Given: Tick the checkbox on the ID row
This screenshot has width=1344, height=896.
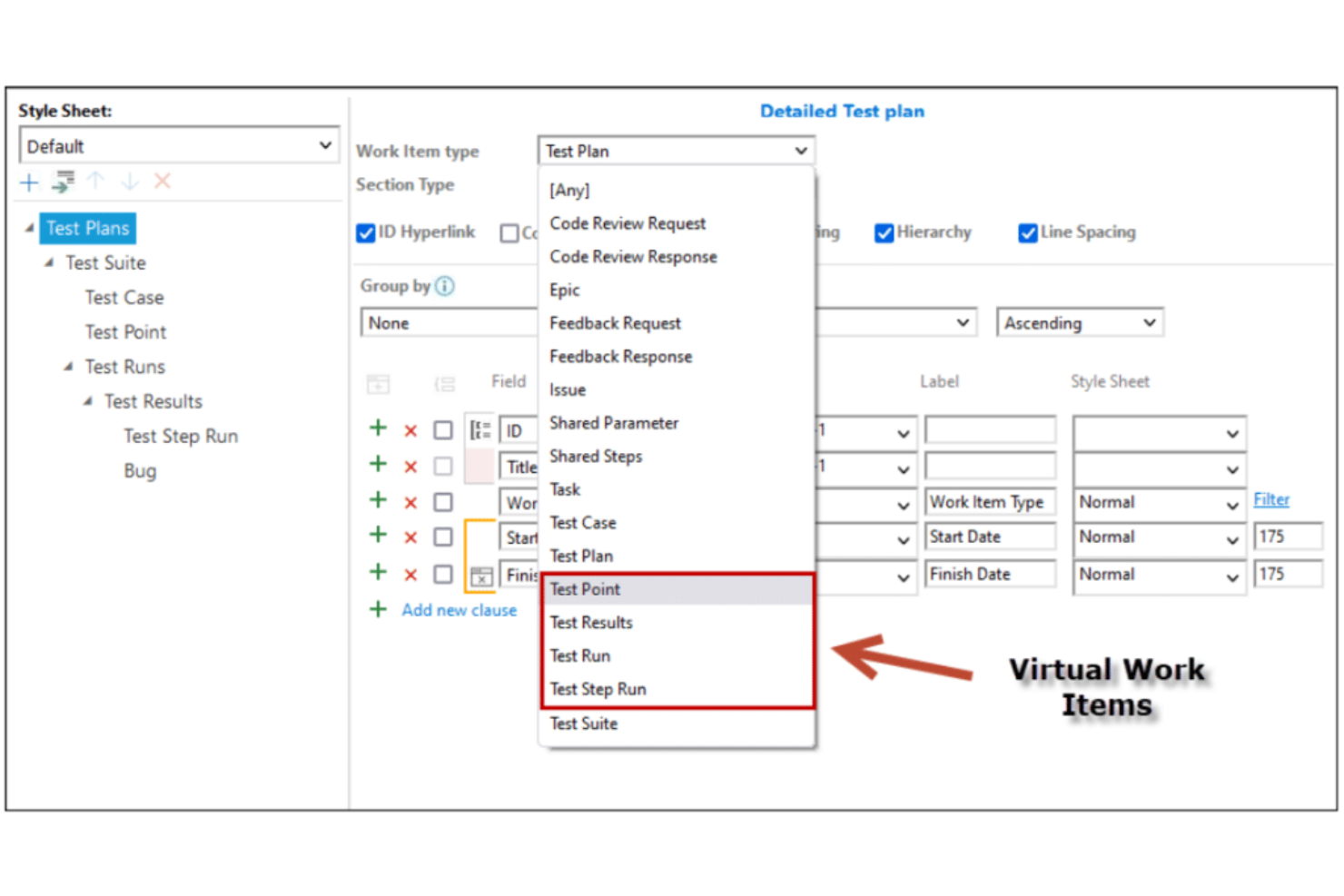Looking at the screenshot, I should click(x=443, y=430).
